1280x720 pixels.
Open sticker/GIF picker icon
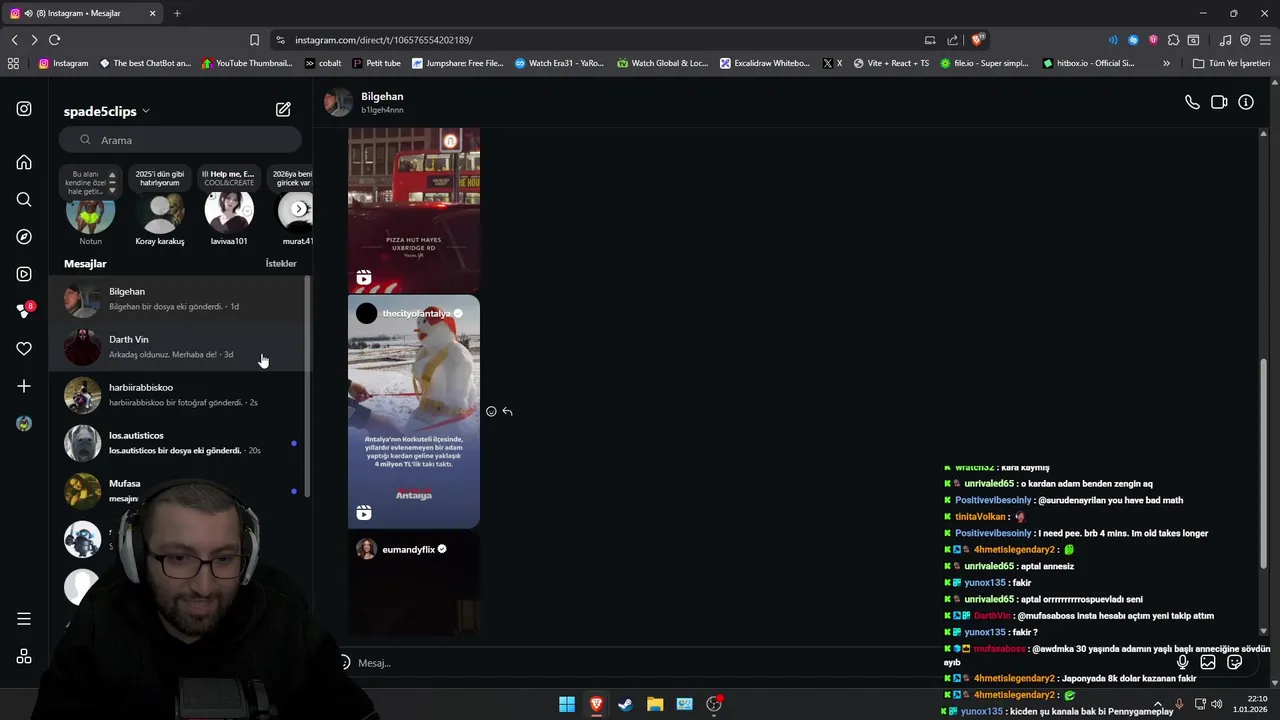[1234, 662]
